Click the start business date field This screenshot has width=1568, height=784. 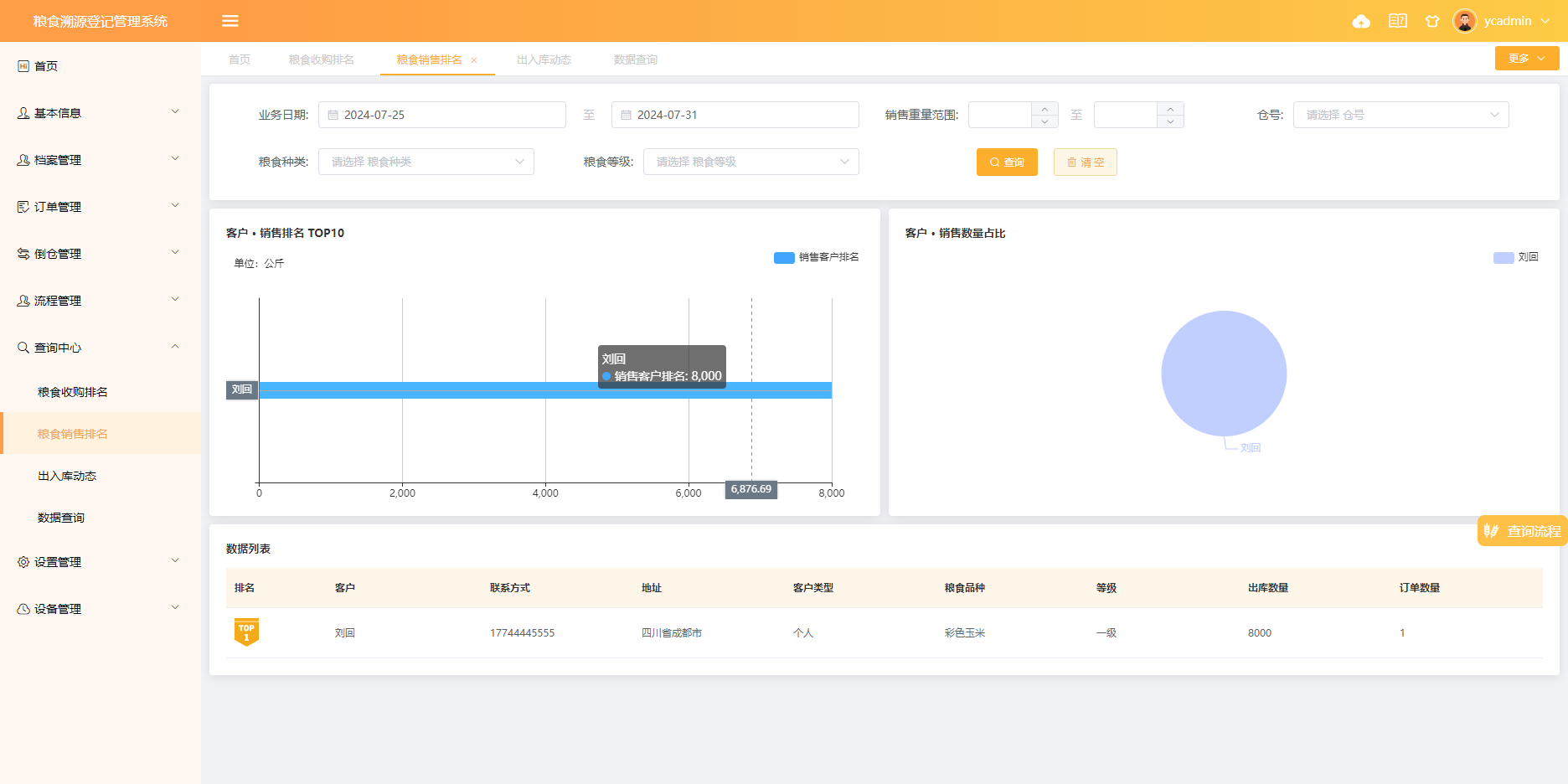coord(442,115)
